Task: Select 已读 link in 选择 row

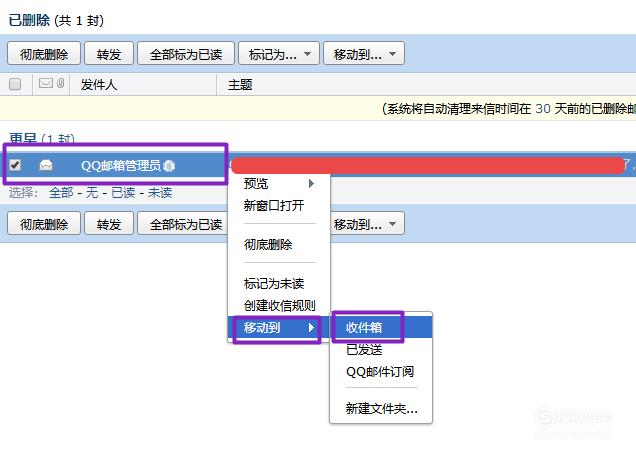Action: (x=123, y=192)
